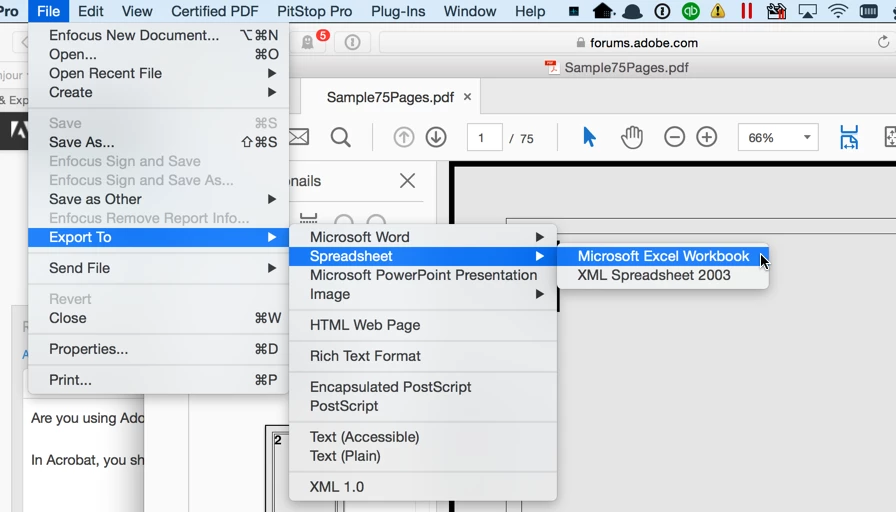Click the green QuickBooks icon in menu bar
Viewport: 896px width, 512px height.
[x=691, y=11]
